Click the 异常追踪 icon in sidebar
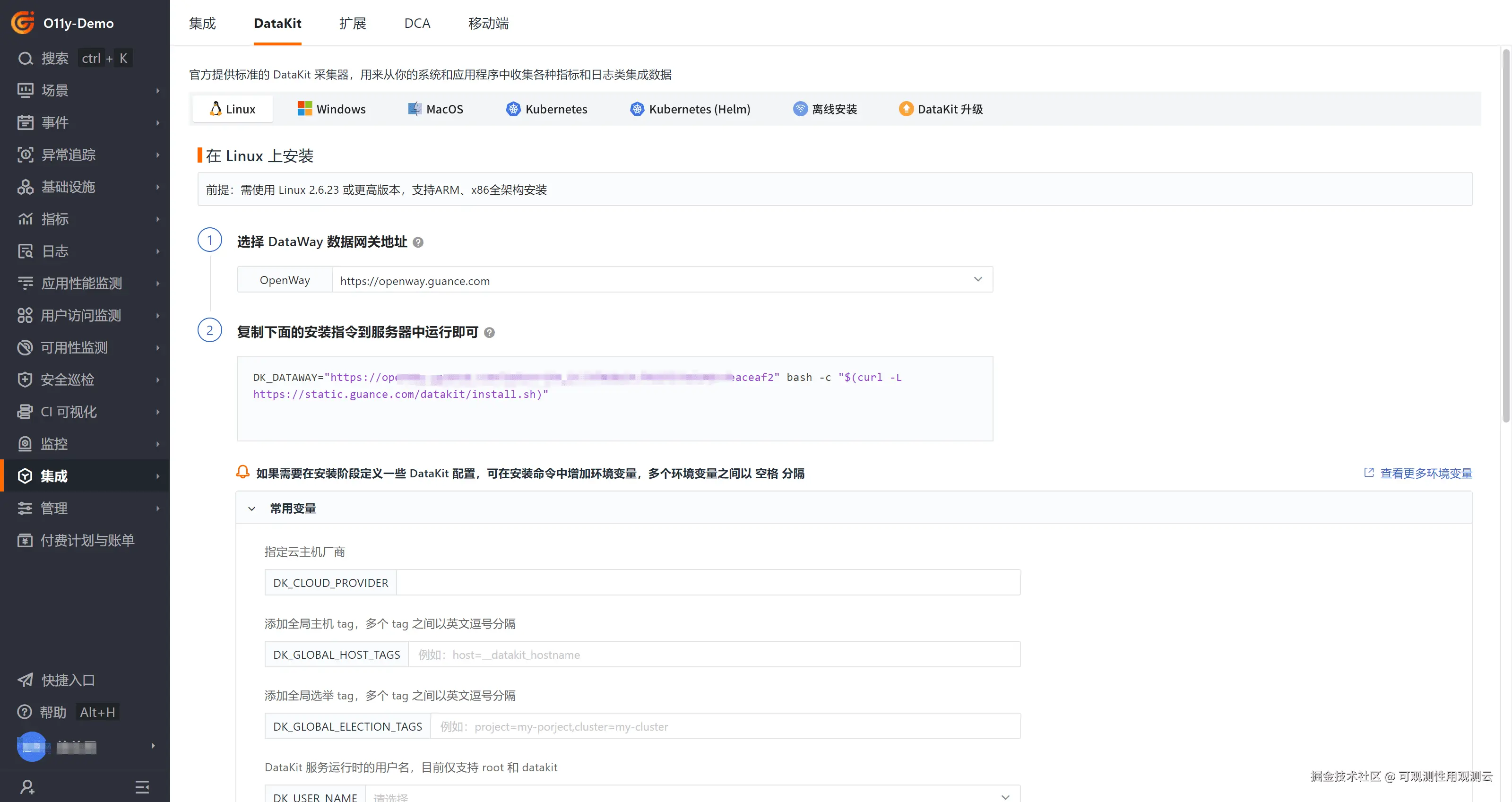Viewport: 1512px width, 802px height. 25,155
